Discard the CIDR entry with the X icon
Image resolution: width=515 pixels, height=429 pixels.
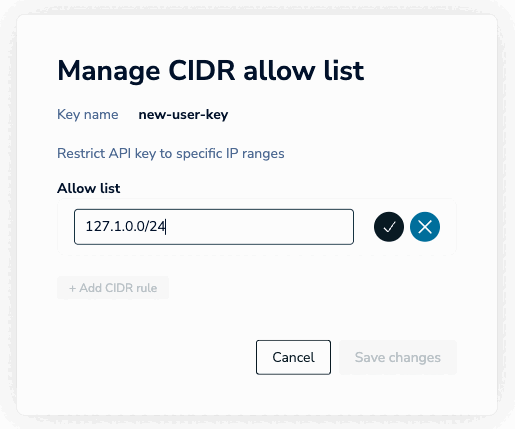pyautogui.click(x=425, y=227)
